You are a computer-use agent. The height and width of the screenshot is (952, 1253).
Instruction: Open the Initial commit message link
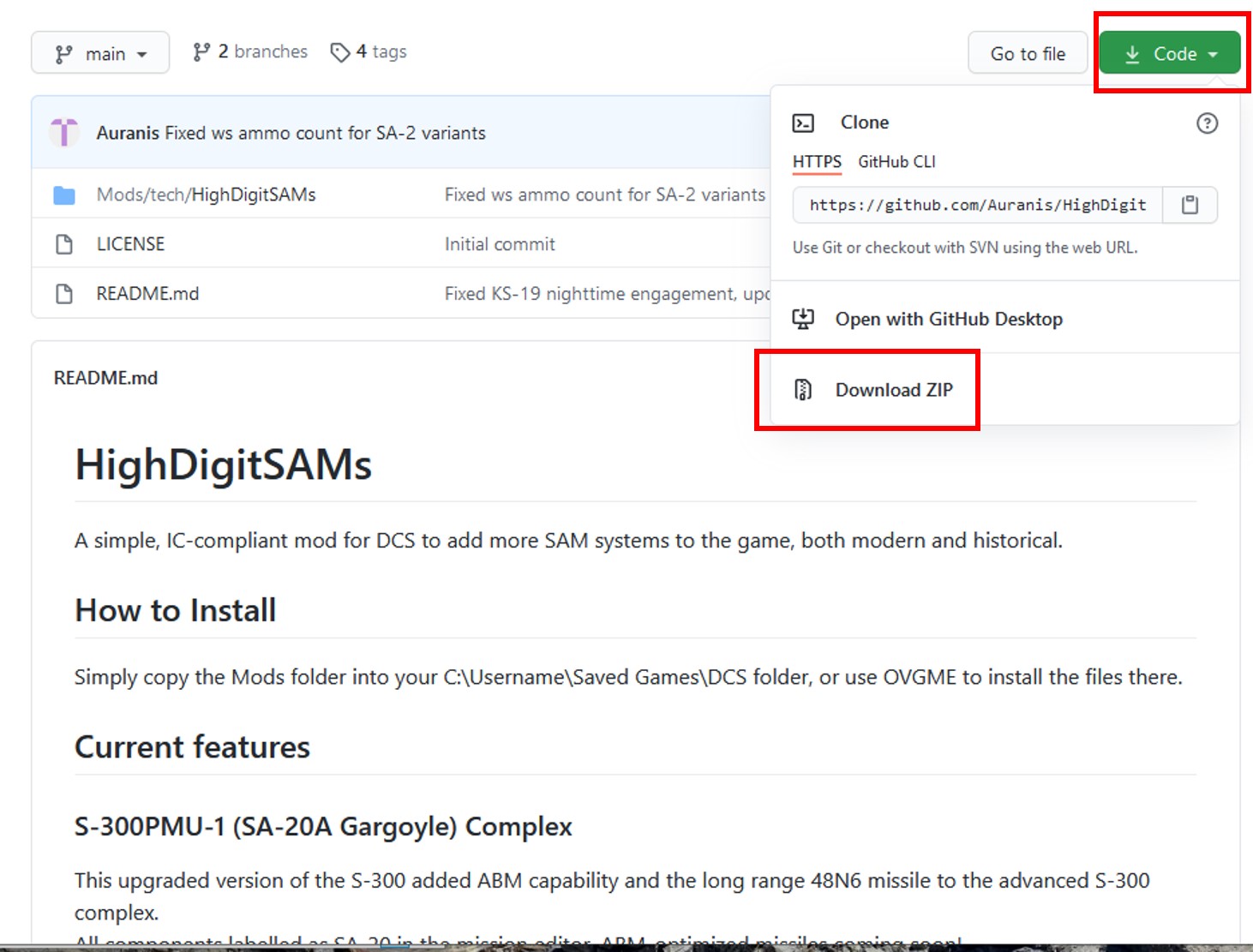pos(500,244)
